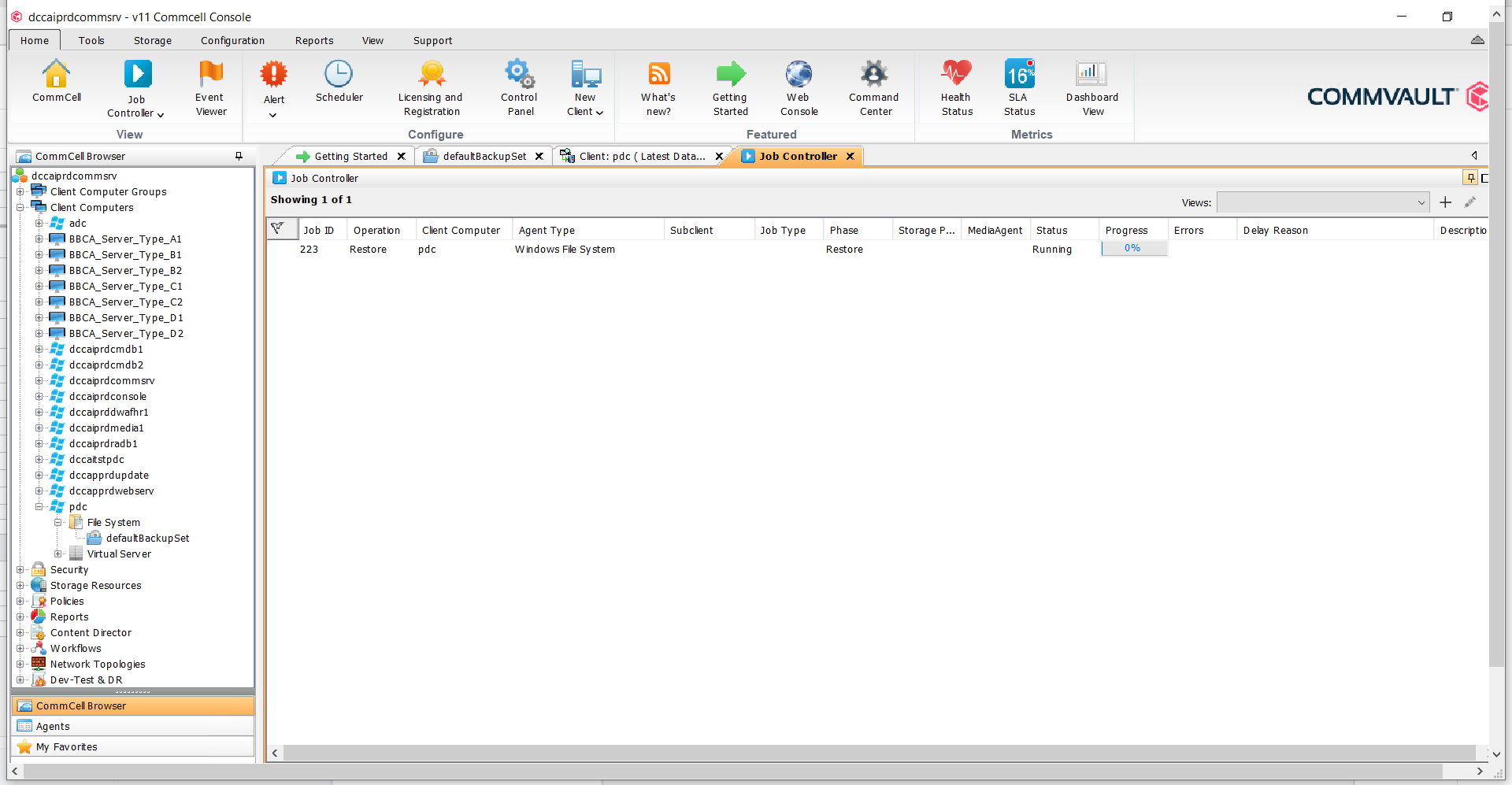The image size is (1512, 785).
Task: Expand the adc client node
Action: point(39,223)
